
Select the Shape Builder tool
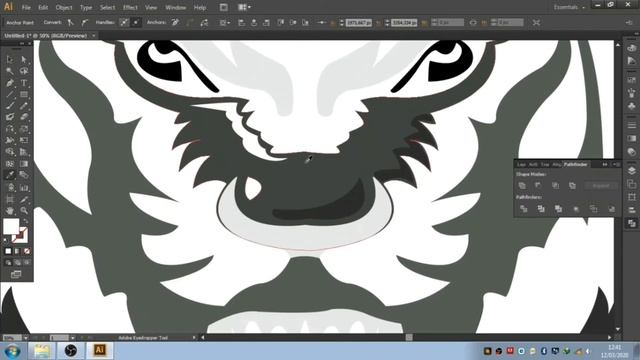click(10, 152)
